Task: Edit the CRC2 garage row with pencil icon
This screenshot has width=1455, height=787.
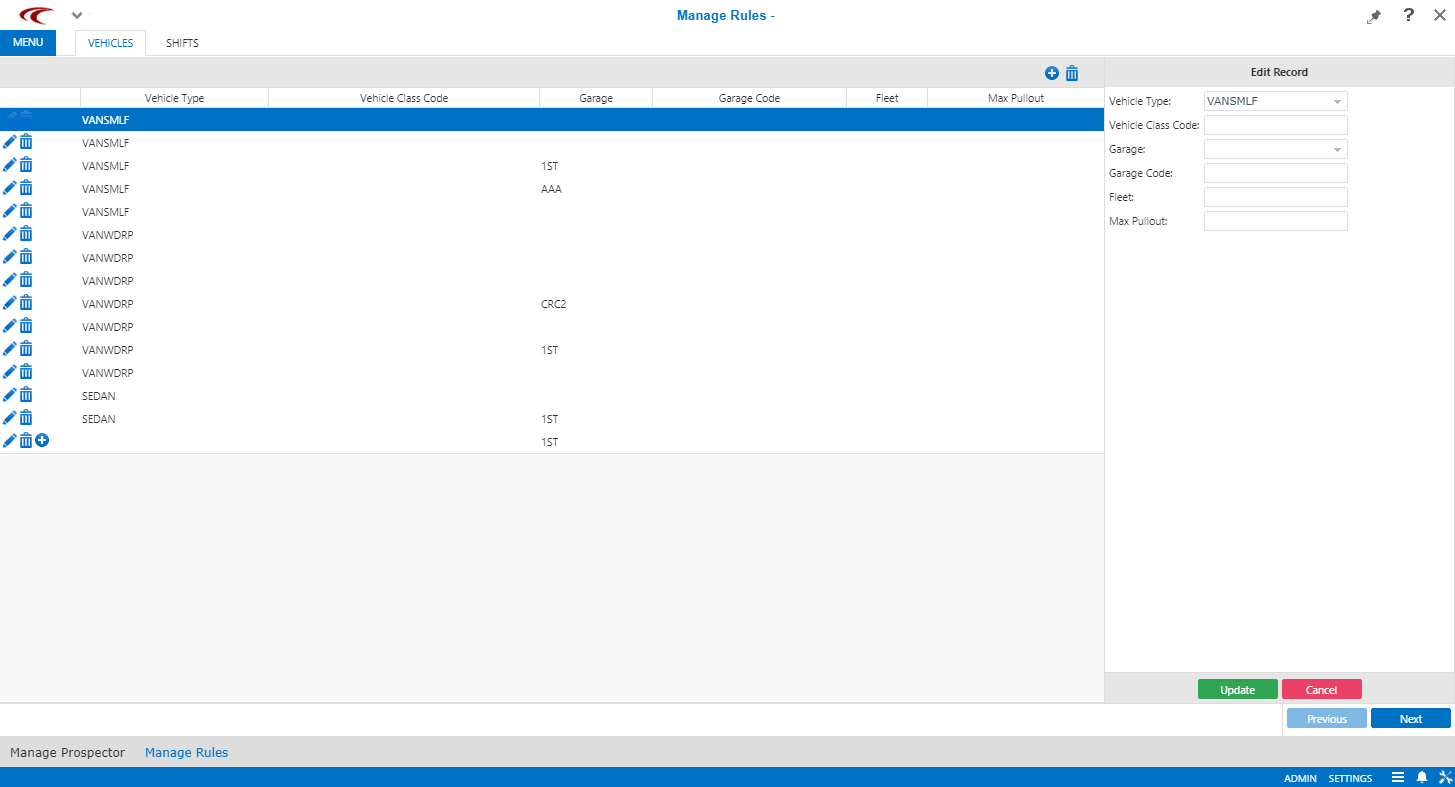Action: [x=9, y=302]
